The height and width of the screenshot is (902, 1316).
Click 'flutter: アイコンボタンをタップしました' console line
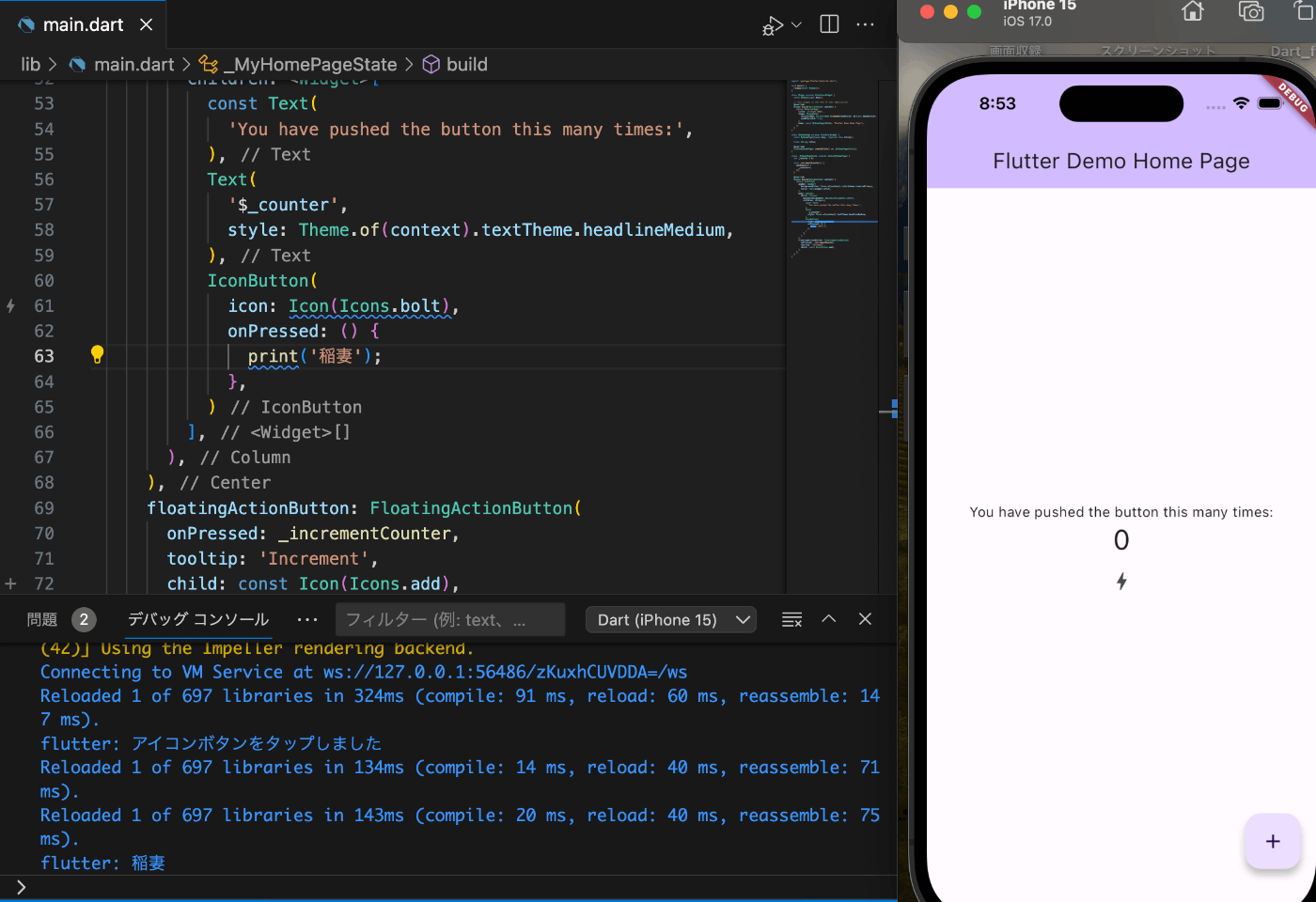click(211, 743)
